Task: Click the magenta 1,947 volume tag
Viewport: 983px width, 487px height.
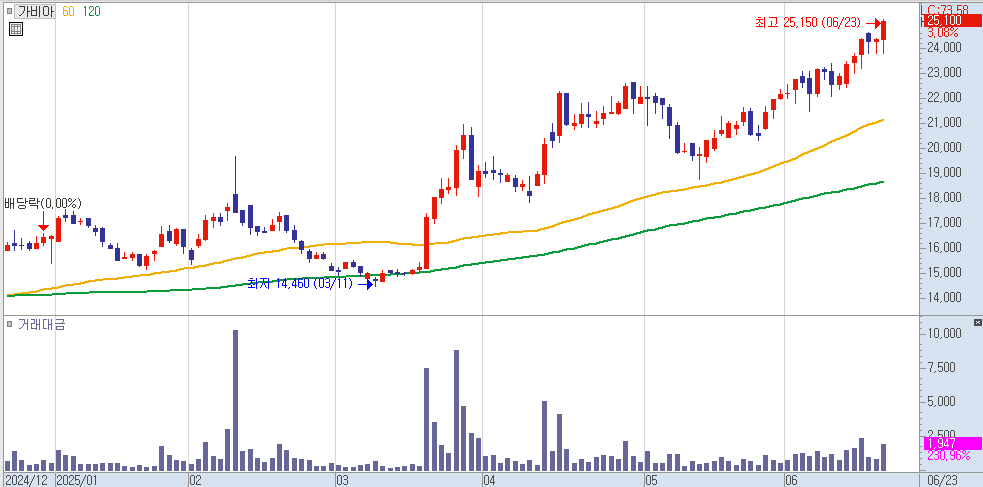Action: tap(953, 444)
